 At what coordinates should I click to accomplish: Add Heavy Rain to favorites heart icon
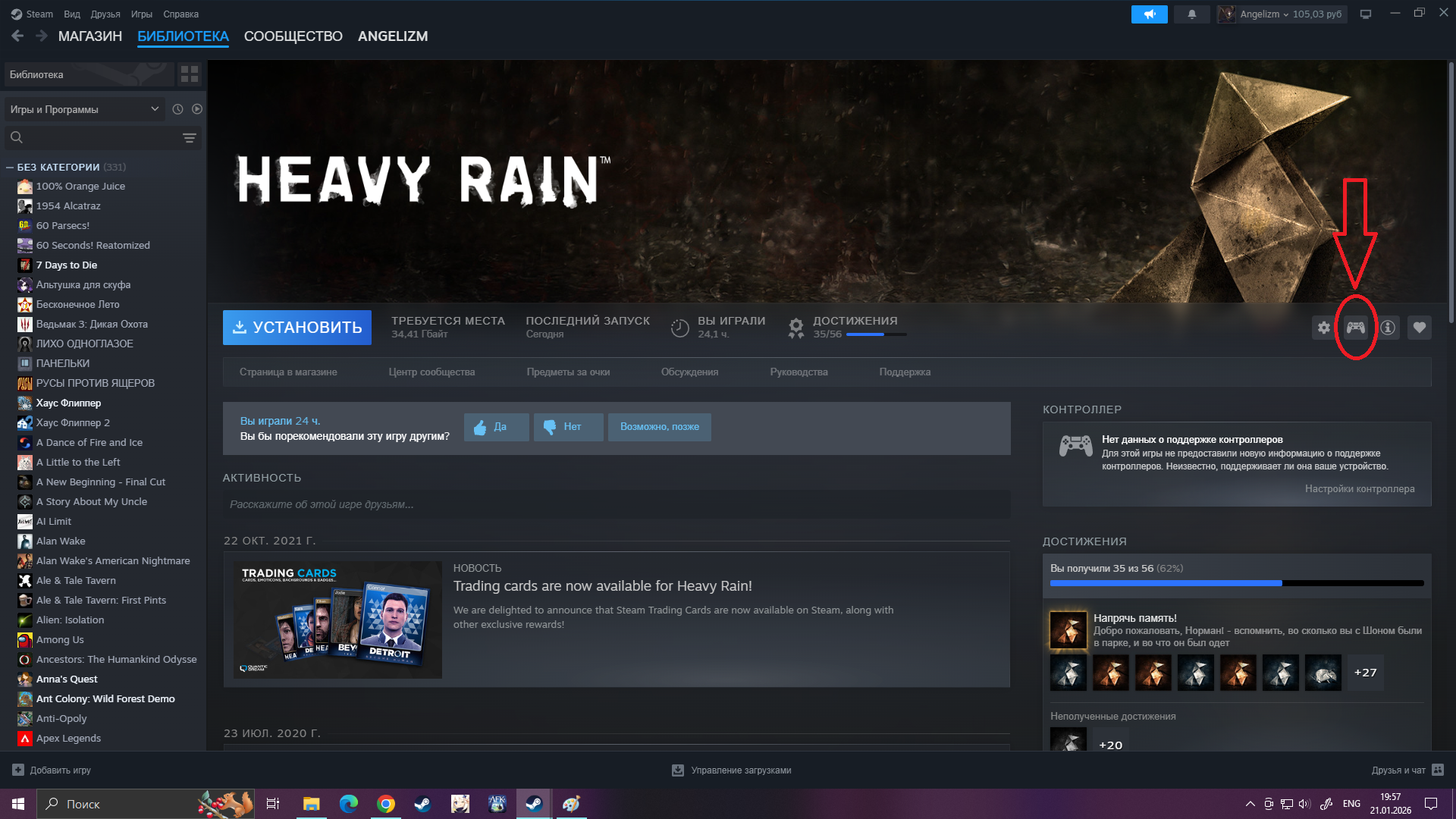tap(1420, 328)
